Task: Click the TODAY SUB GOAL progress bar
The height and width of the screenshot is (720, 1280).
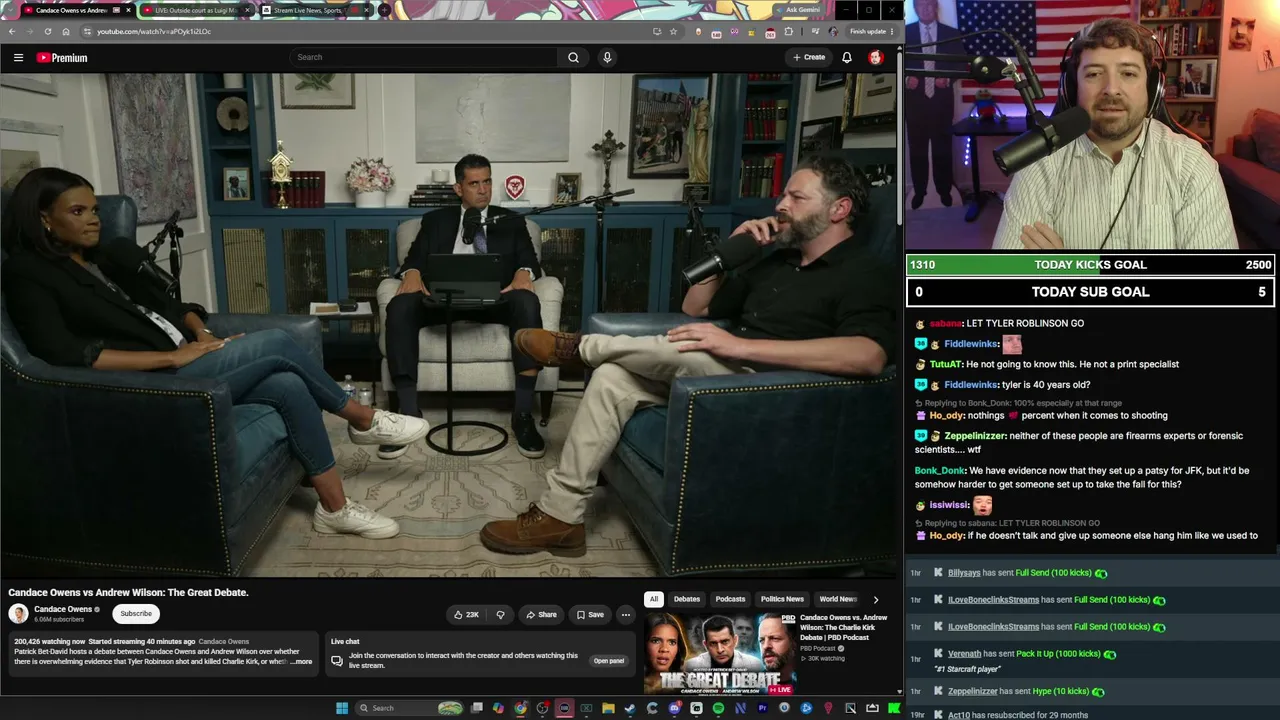Action: point(1090,292)
